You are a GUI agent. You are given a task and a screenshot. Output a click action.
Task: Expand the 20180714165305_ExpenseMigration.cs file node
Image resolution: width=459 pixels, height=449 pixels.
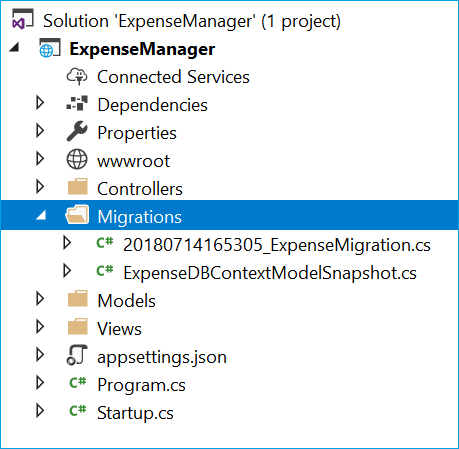point(67,243)
